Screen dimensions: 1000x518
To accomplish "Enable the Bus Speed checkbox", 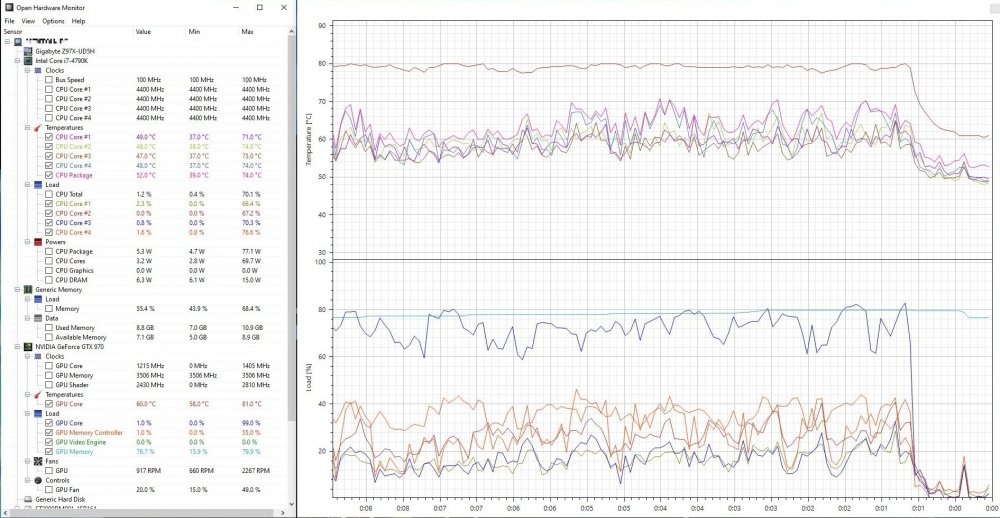I will pos(48,80).
